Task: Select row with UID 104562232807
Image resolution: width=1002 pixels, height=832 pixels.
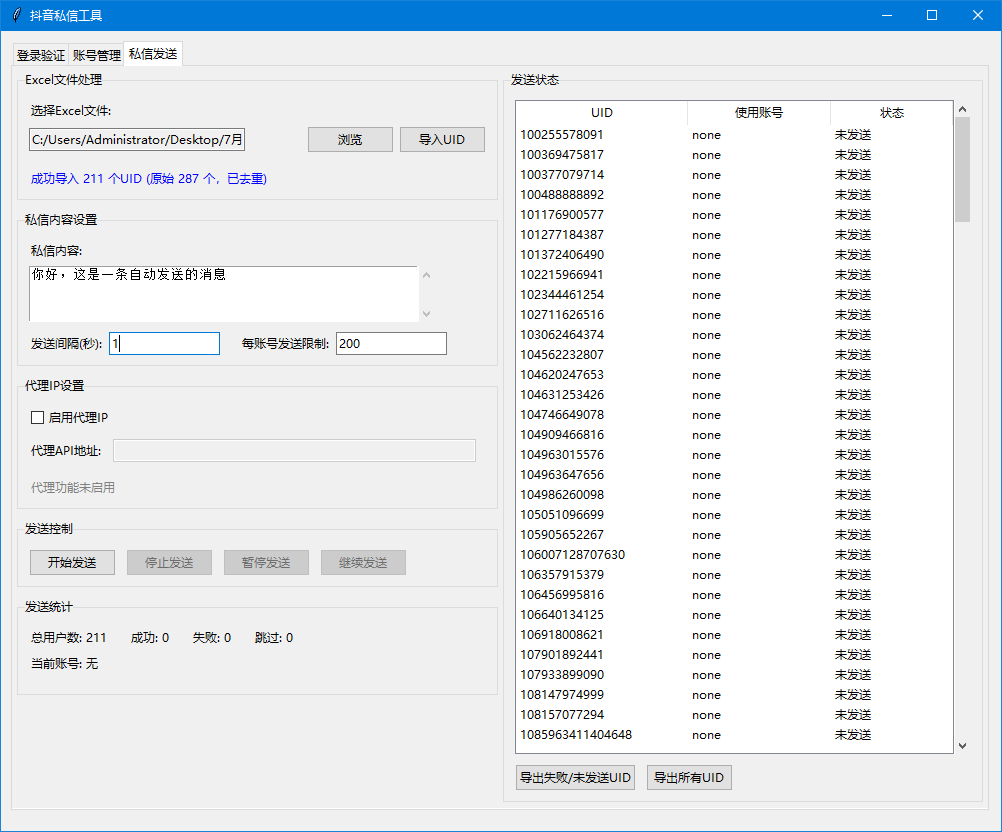Action: (x=734, y=355)
